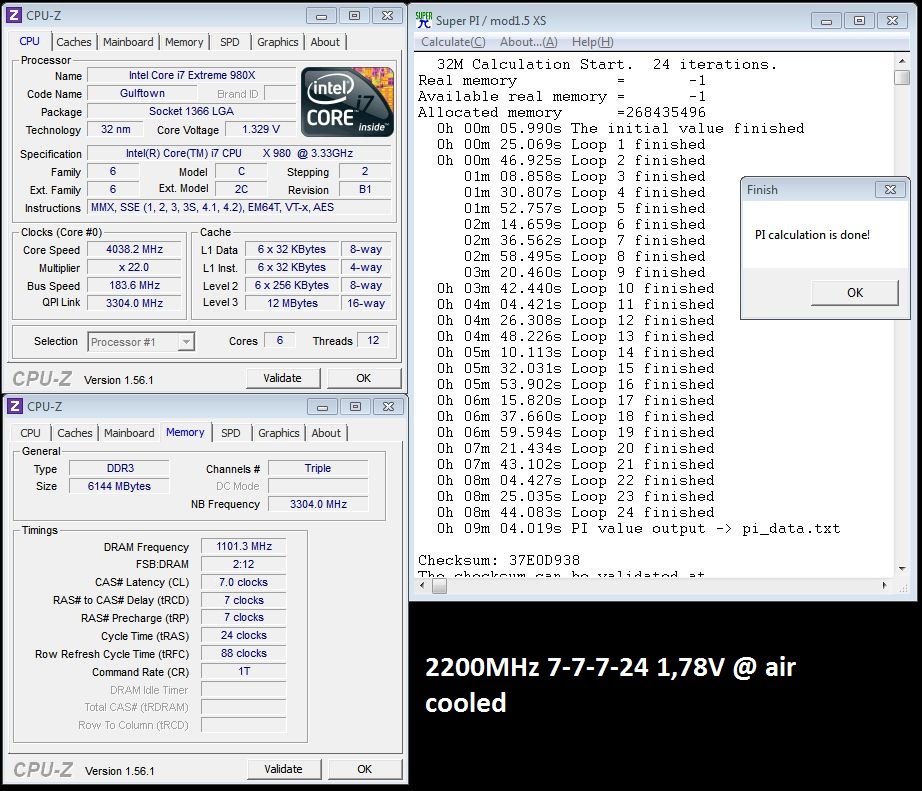This screenshot has height=791, width=922.
Task: Click the CAS# Latency value 7.0 clocks
Action: [243, 582]
